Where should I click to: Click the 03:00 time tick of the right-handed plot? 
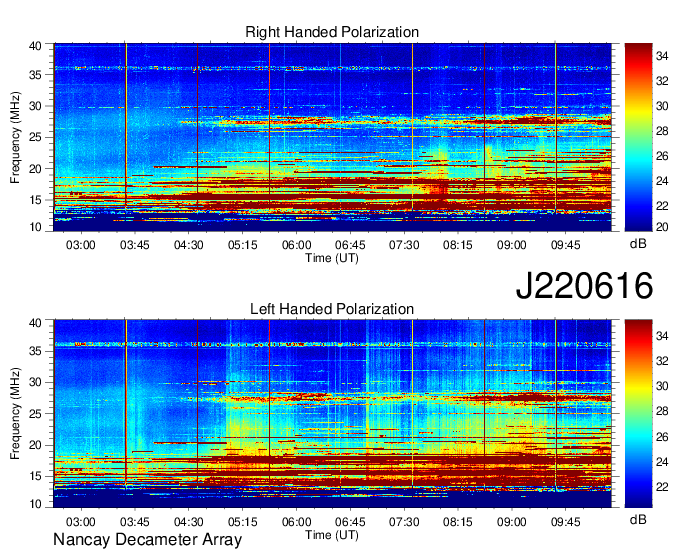coord(81,245)
